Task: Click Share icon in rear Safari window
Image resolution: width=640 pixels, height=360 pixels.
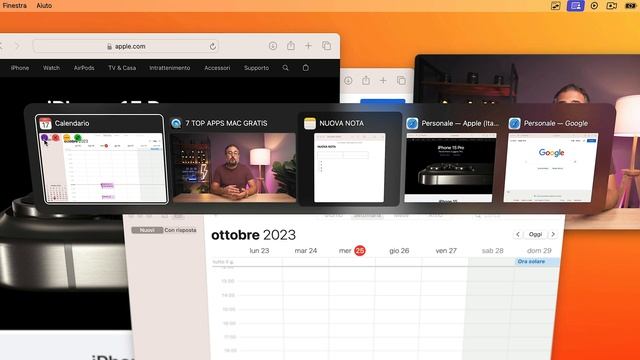Action: point(366,80)
